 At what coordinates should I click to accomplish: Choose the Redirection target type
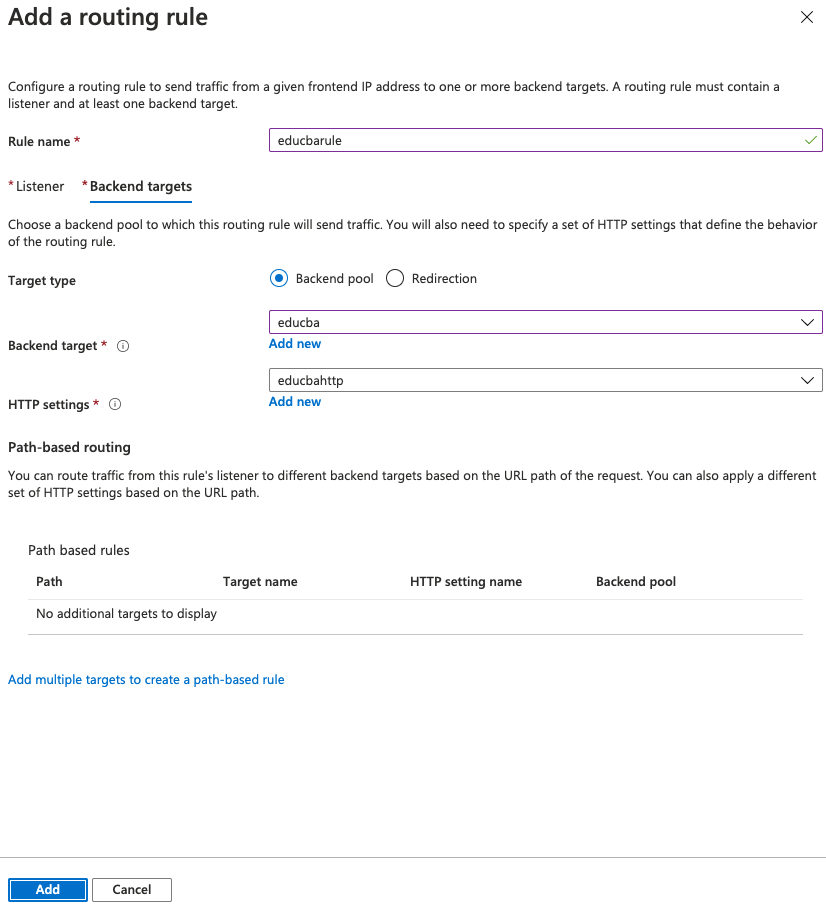tap(395, 279)
